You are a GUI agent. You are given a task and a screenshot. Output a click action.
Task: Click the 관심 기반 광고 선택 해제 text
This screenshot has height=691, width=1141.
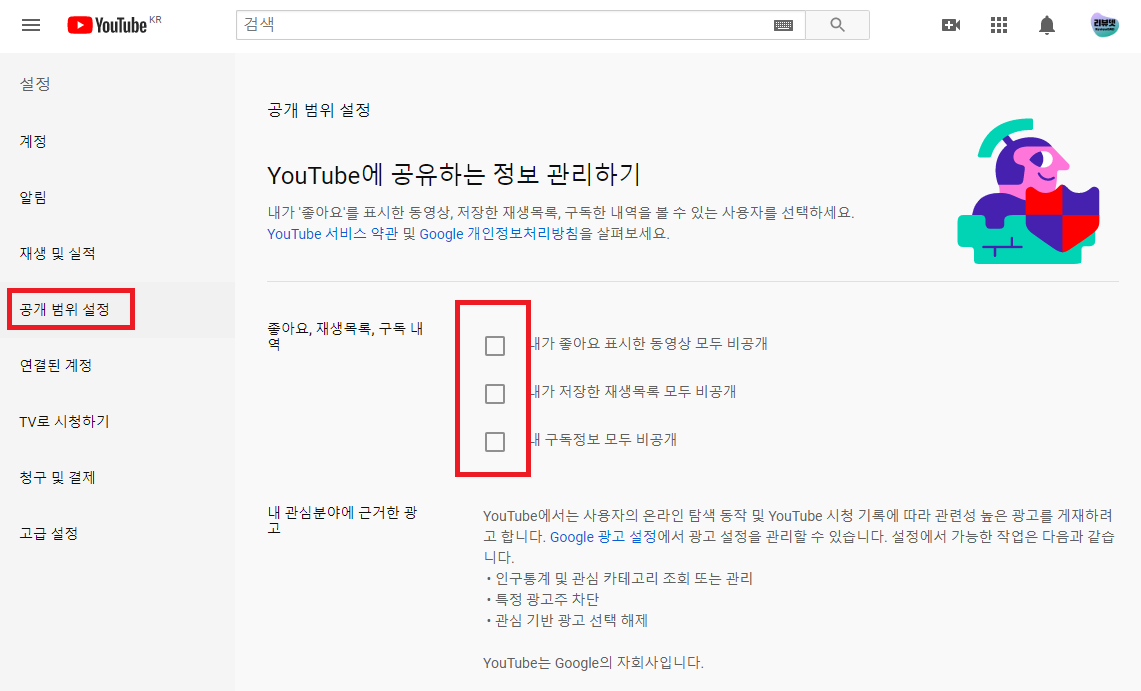[571, 620]
